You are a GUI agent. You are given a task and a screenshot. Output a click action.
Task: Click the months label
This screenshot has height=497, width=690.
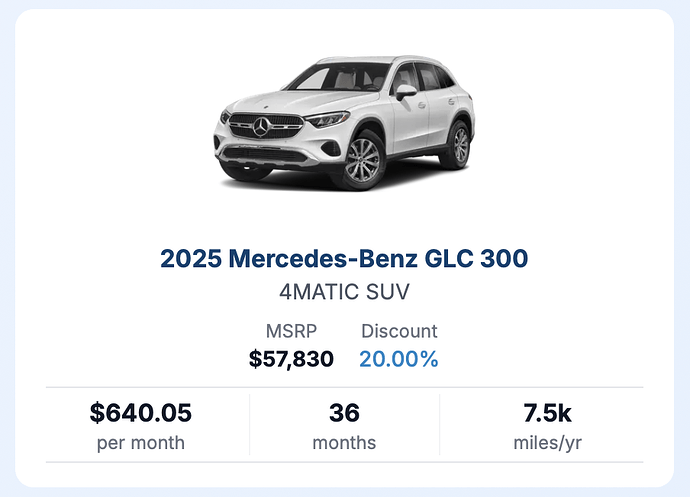pos(344,443)
